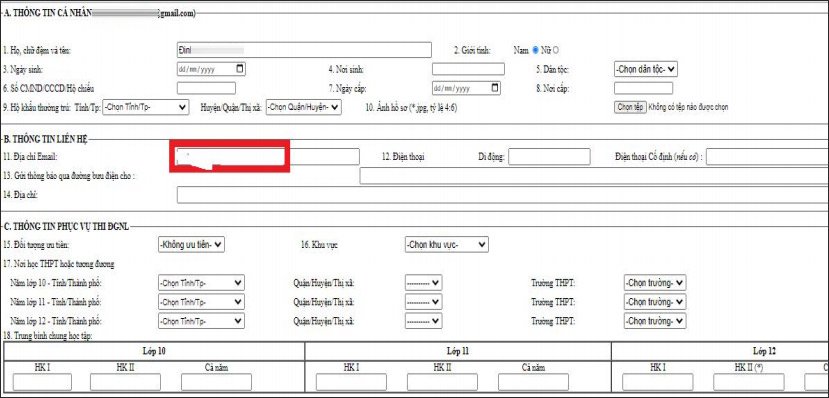Open calendar picker for Ngày cấp
Image resolution: width=829 pixels, height=398 pixels.
pos(495,88)
